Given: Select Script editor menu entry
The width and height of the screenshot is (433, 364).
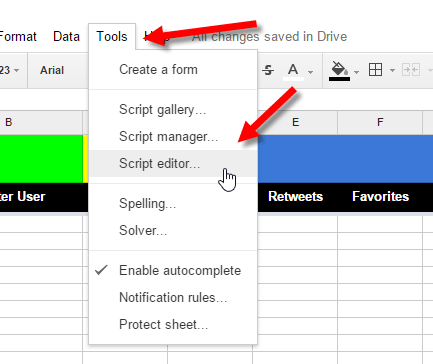Looking at the screenshot, I should pyautogui.click(x=173, y=163).
